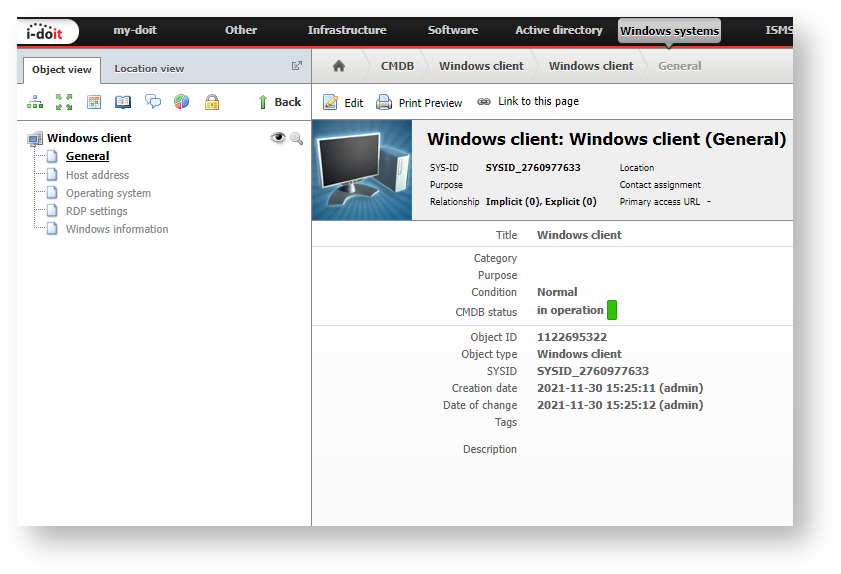Image resolution: width=841 pixels, height=574 pixels.
Task: Select the Windows client root tree node
Action: (x=89, y=138)
